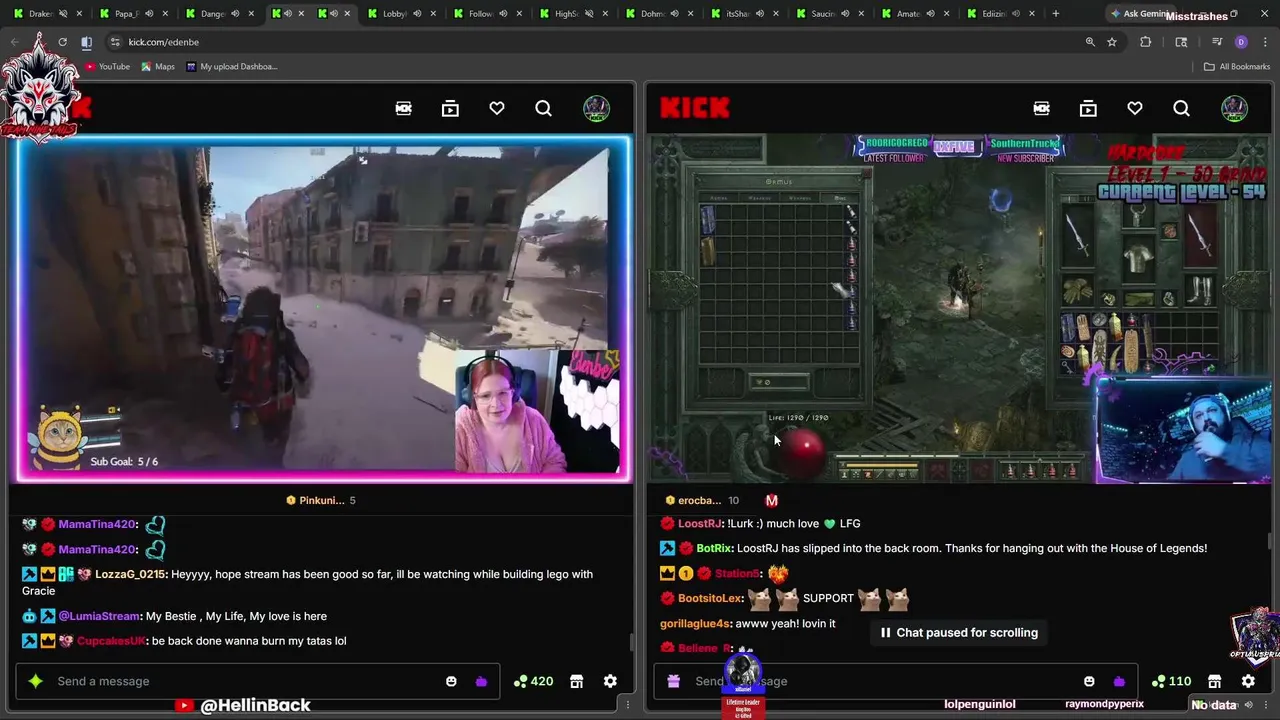Image resolution: width=1280 pixels, height=720 pixels.
Task: Bookmark this page with star icon
Action: tap(1111, 42)
